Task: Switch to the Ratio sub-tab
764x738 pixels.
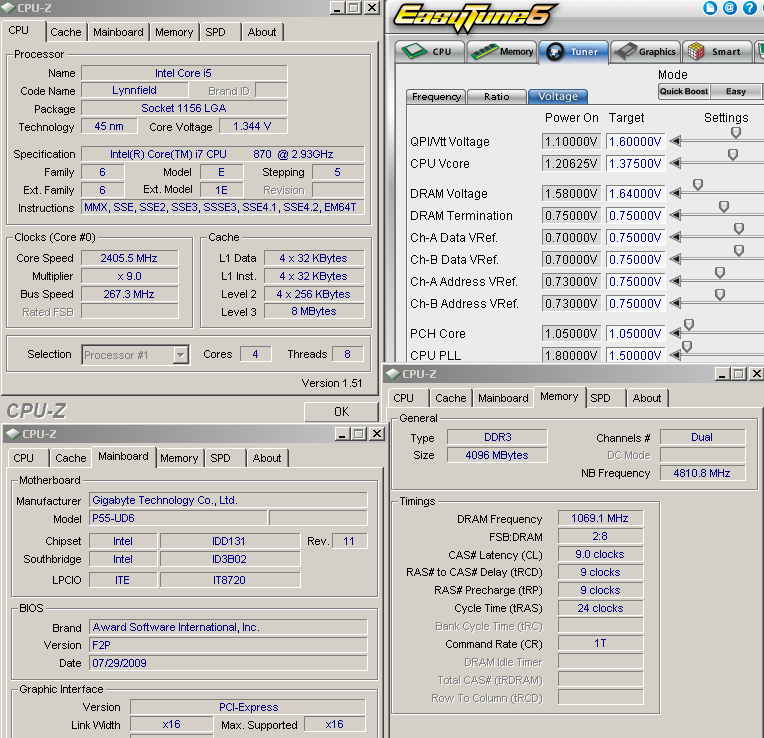Action: [497, 96]
